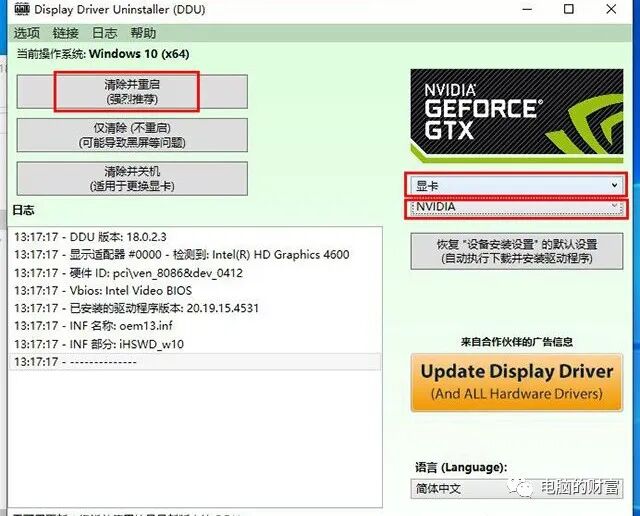Click the NVIDIA GeForce GTX logo image
This screenshot has height=516, width=640.
[x=517, y=116]
